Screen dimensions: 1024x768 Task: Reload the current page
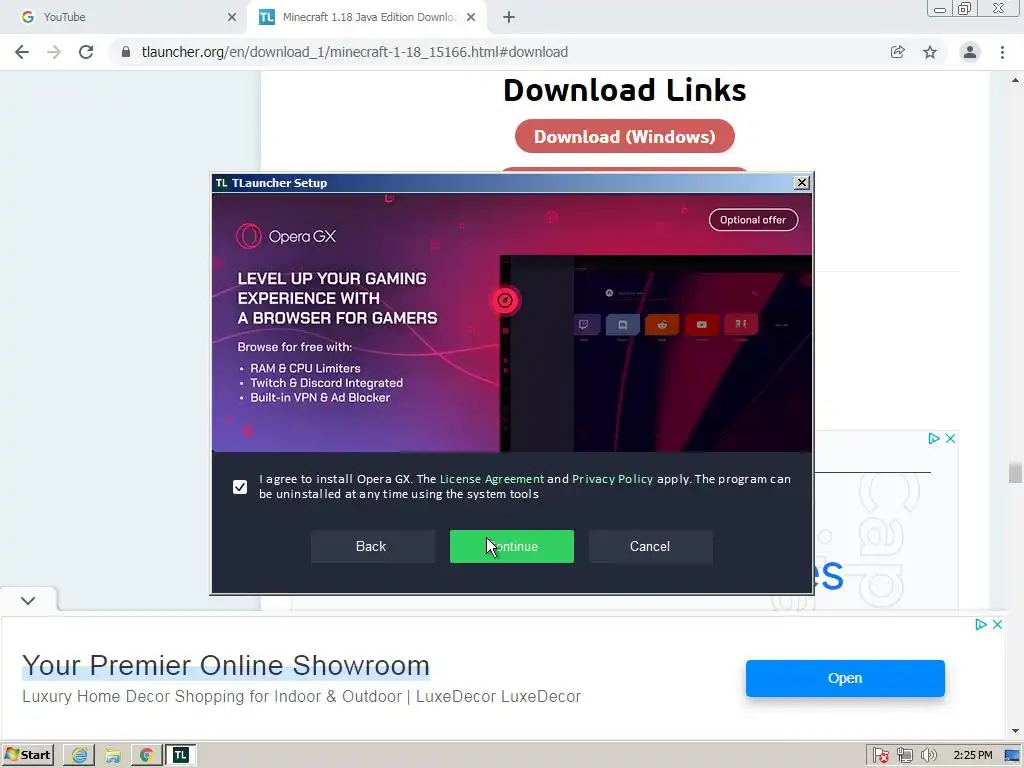click(x=86, y=52)
